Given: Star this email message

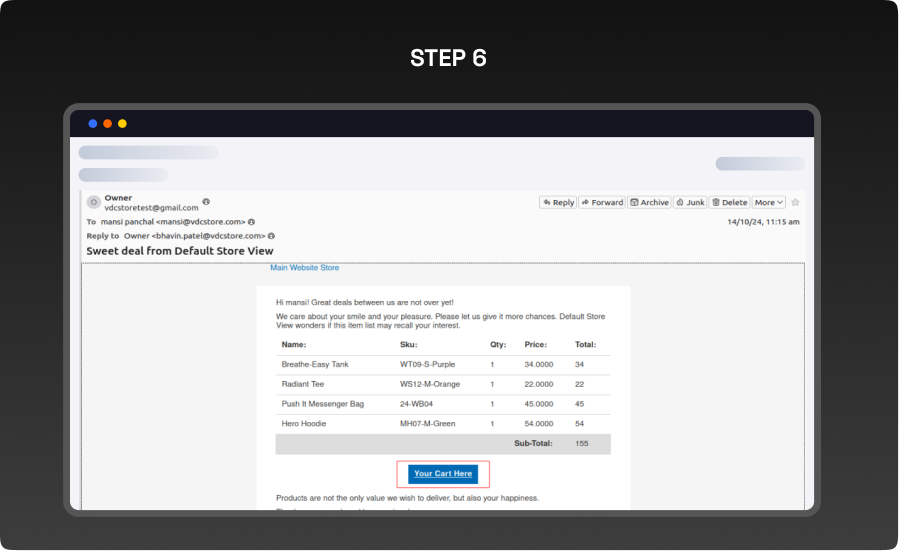Looking at the screenshot, I should pyautogui.click(x=795, y=202).
